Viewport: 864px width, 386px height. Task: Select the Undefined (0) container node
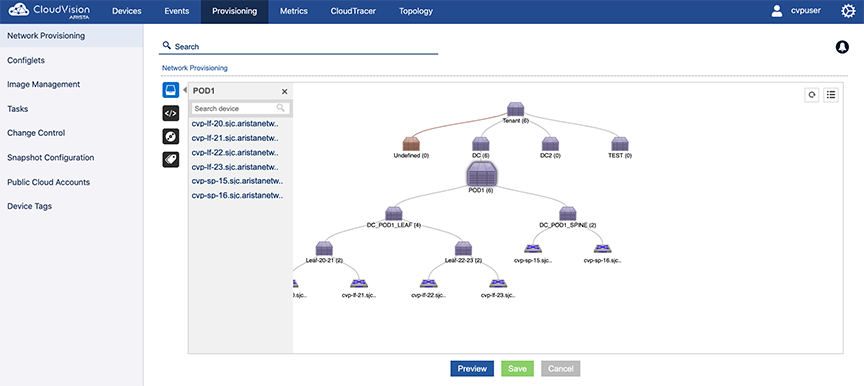(411, 144)
